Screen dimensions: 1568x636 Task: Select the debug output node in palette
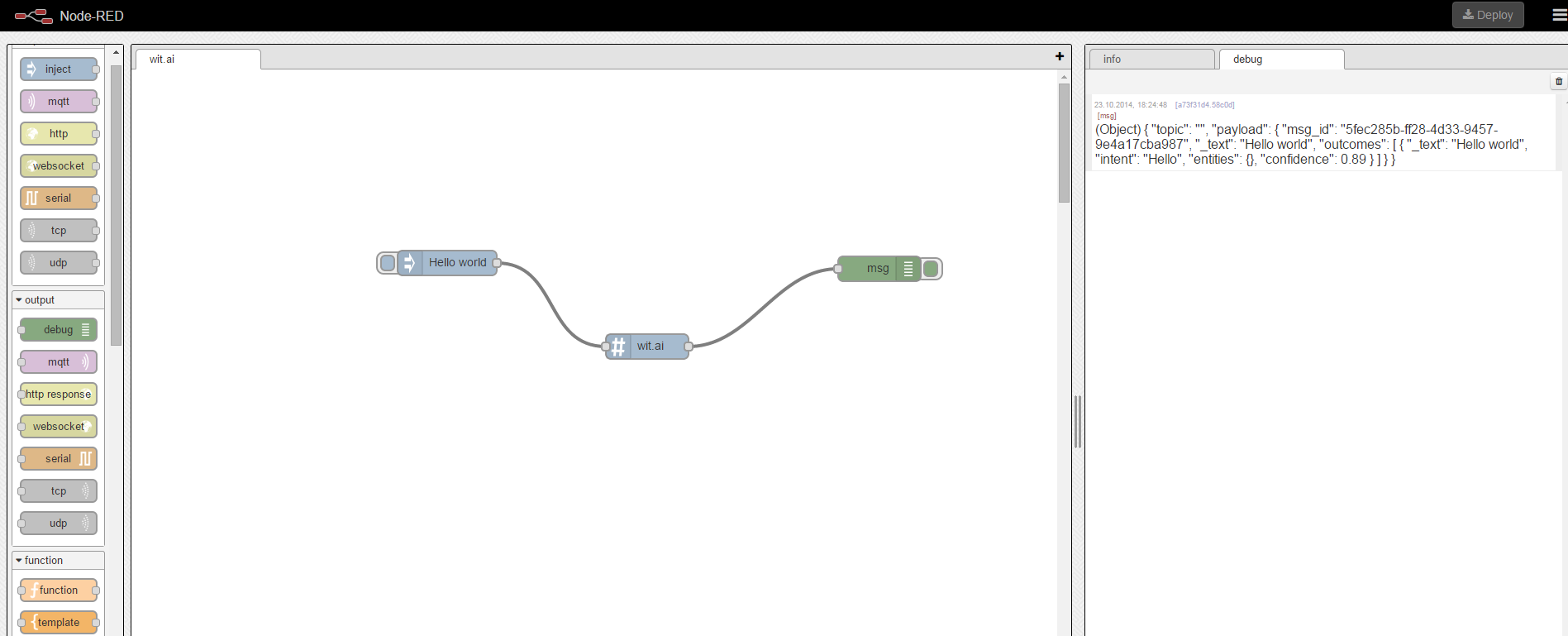(x=58, y=330)
